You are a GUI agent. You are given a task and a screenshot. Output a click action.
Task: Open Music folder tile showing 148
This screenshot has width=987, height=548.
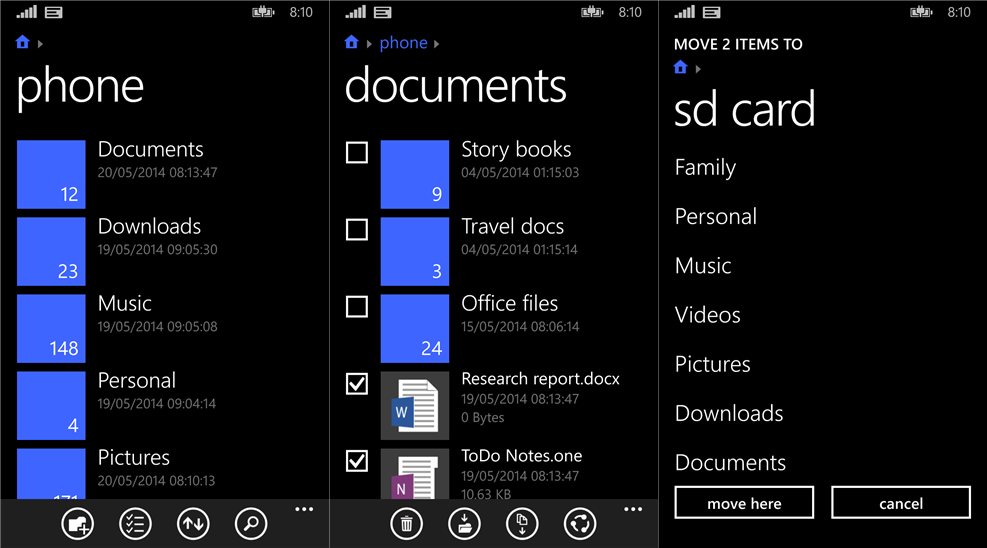51,328
